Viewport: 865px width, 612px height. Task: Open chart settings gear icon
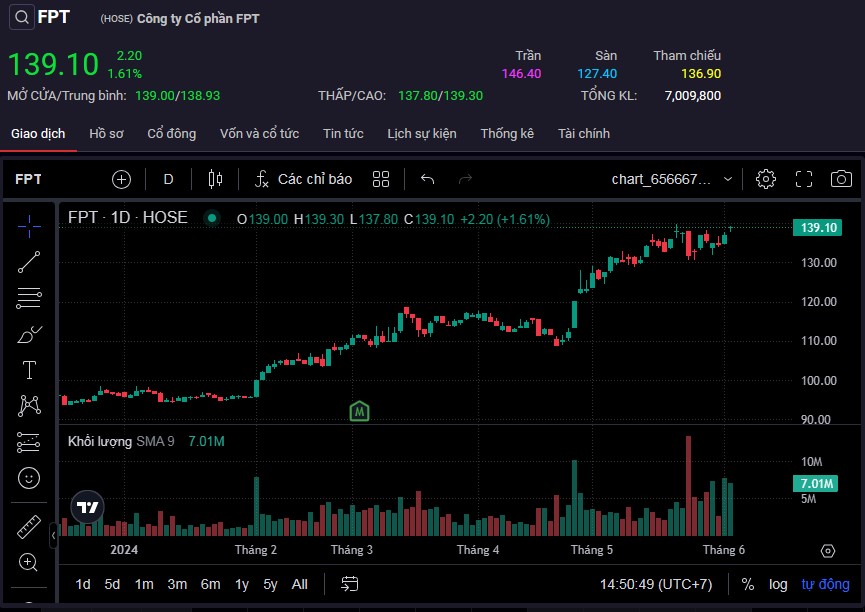tap(766, 179)
